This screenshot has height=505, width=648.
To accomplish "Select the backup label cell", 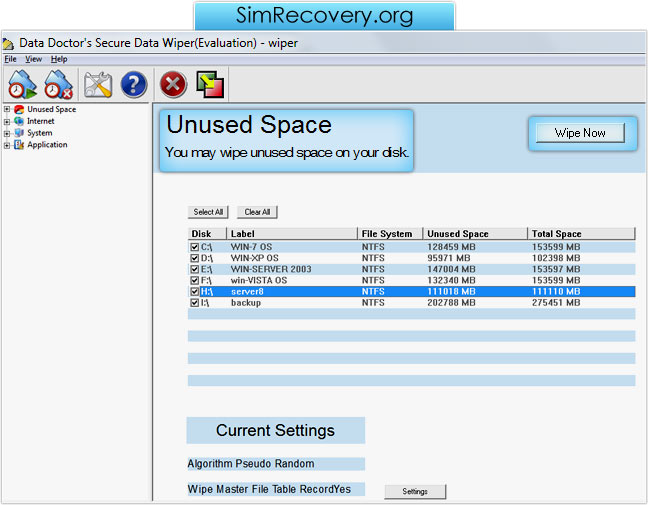I will 246,303.
